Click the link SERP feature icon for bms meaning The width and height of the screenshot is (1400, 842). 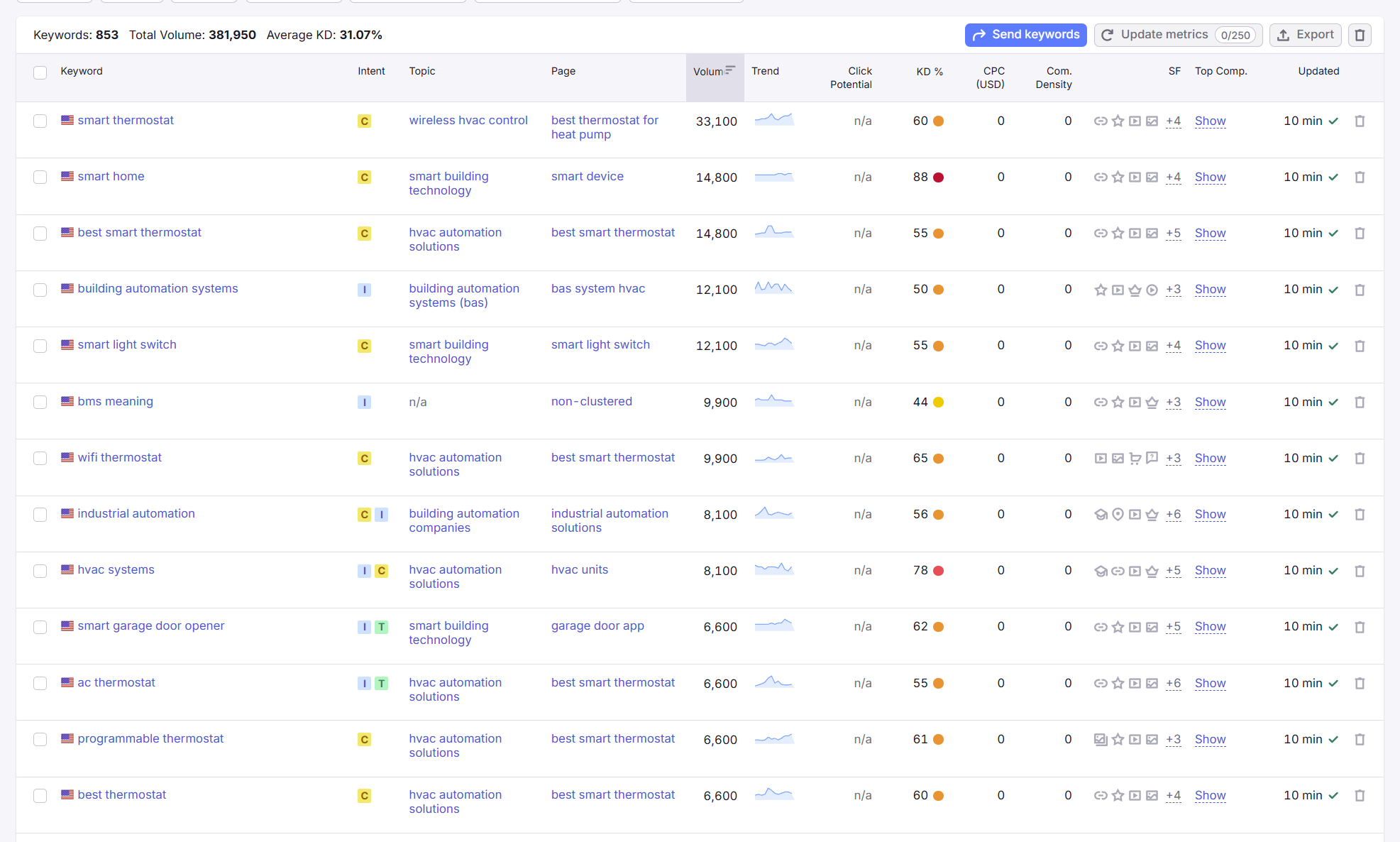tap(1101, 403)
